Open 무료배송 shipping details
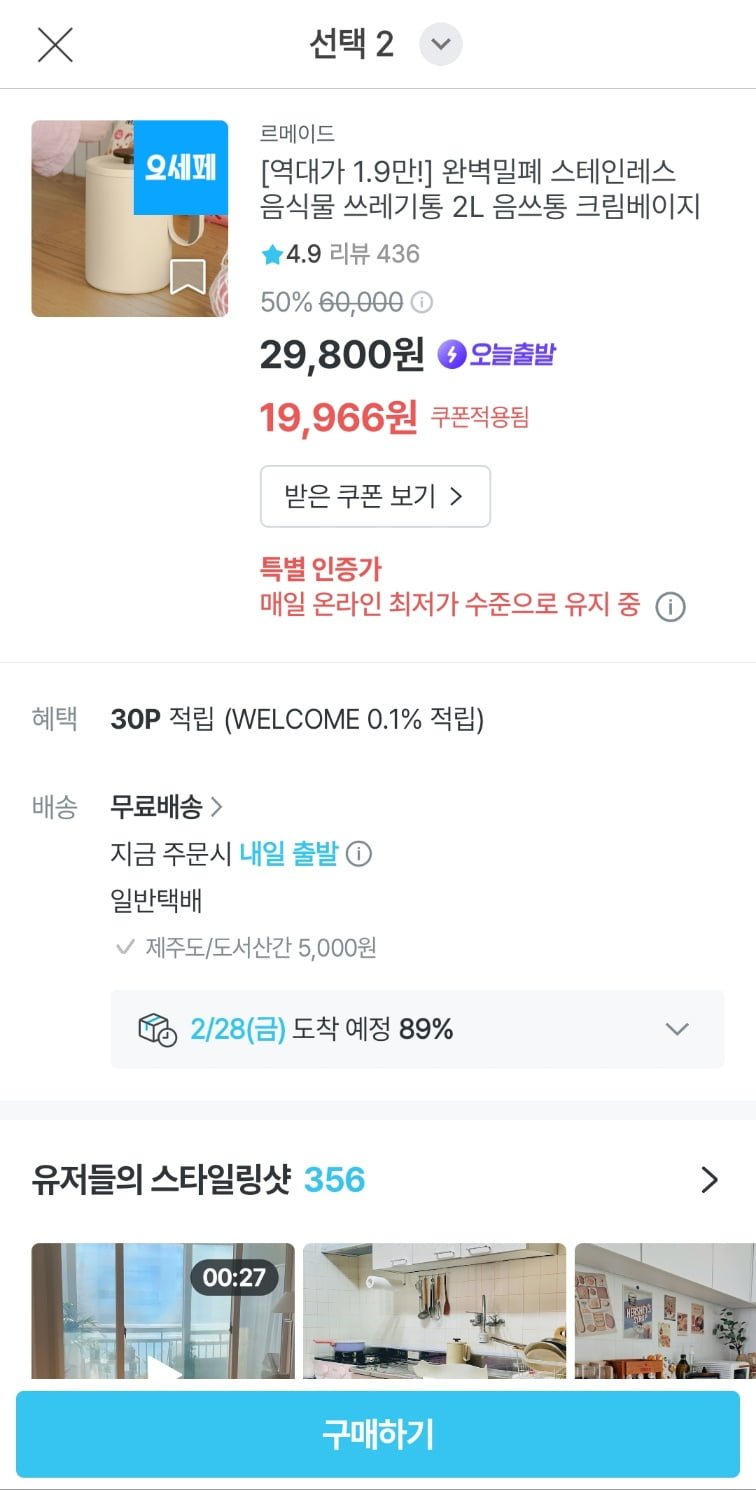The width and height of the screenshot is (756, 1490). point(166,806)
